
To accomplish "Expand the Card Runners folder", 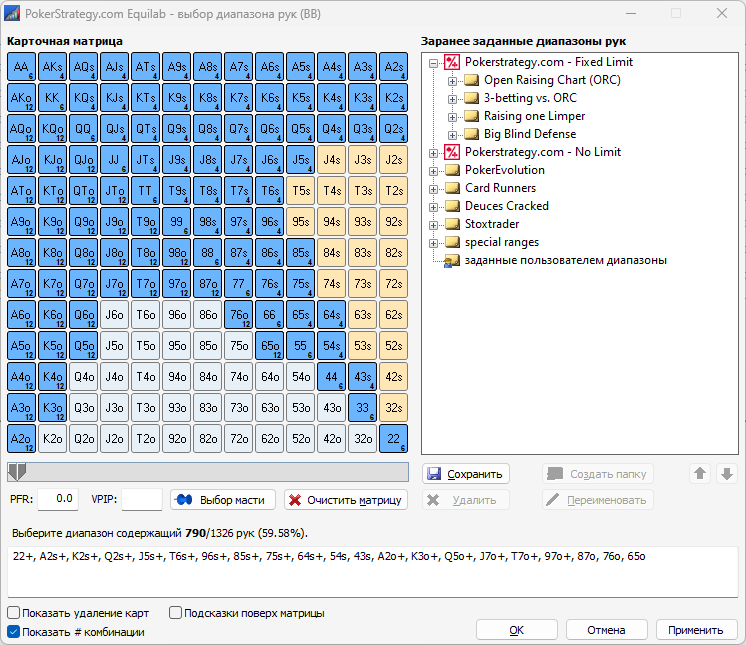I will tap(433, 189).
